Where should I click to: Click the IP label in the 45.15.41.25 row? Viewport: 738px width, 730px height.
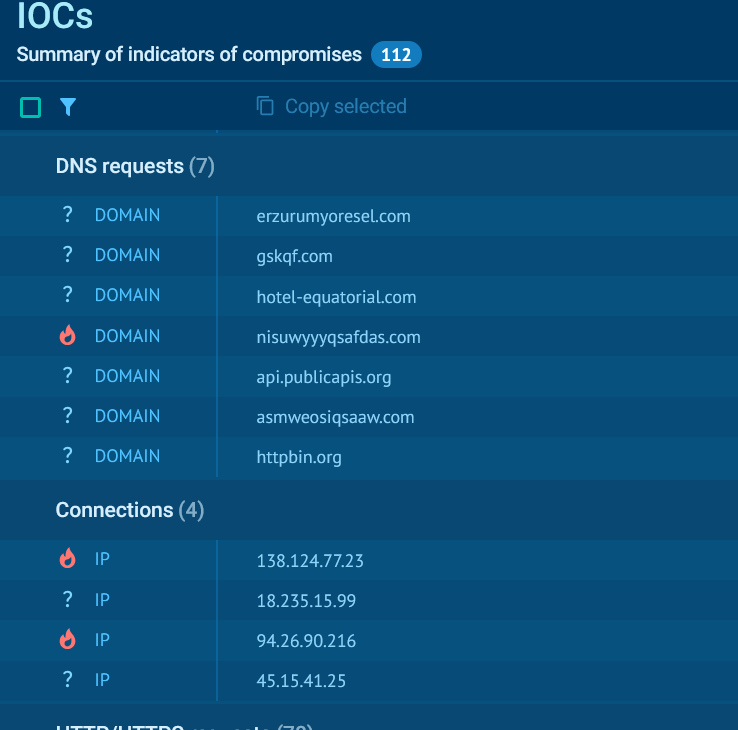pos(102,680)
